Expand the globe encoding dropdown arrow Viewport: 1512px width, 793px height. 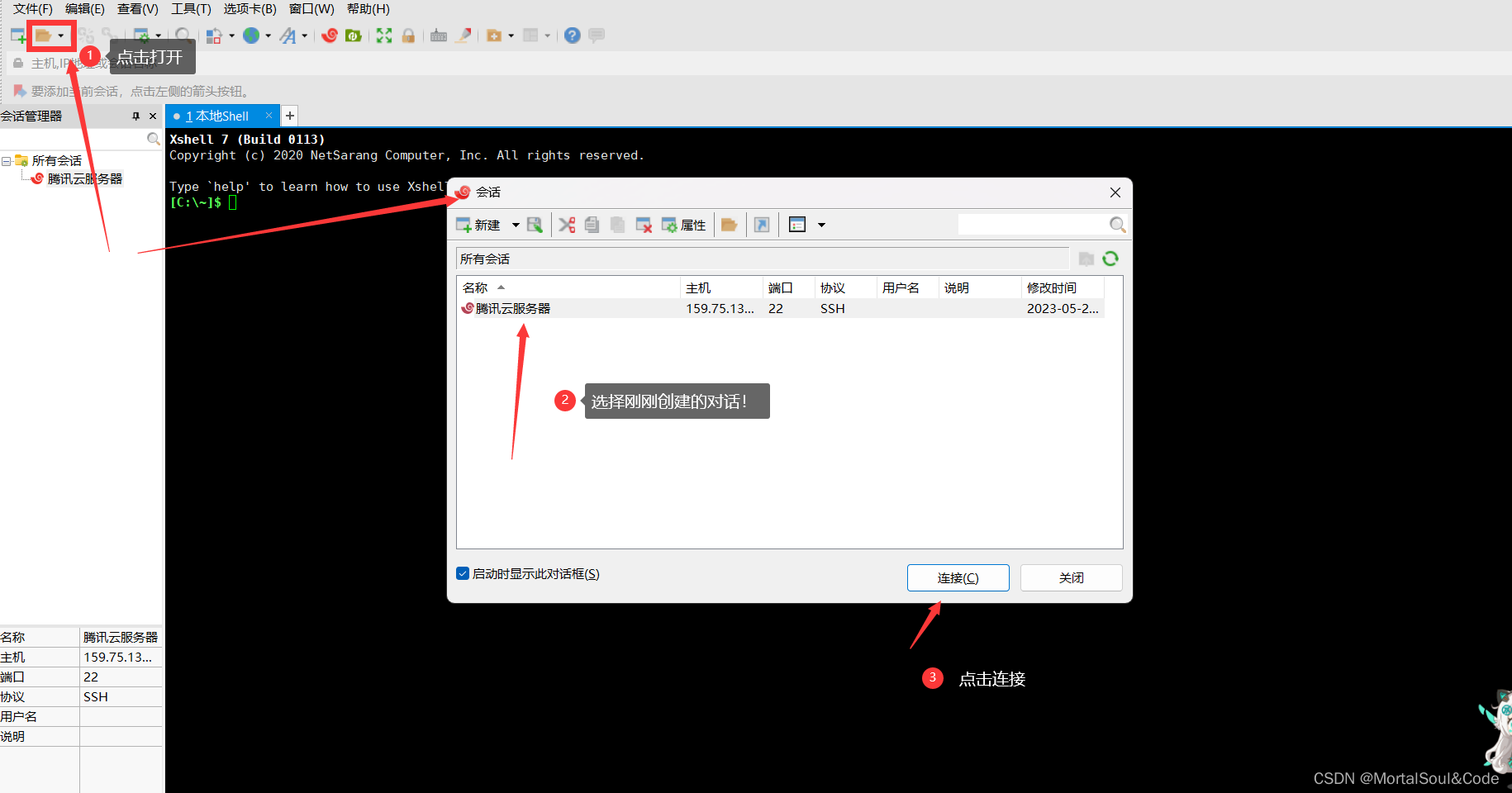pos(268,36)
